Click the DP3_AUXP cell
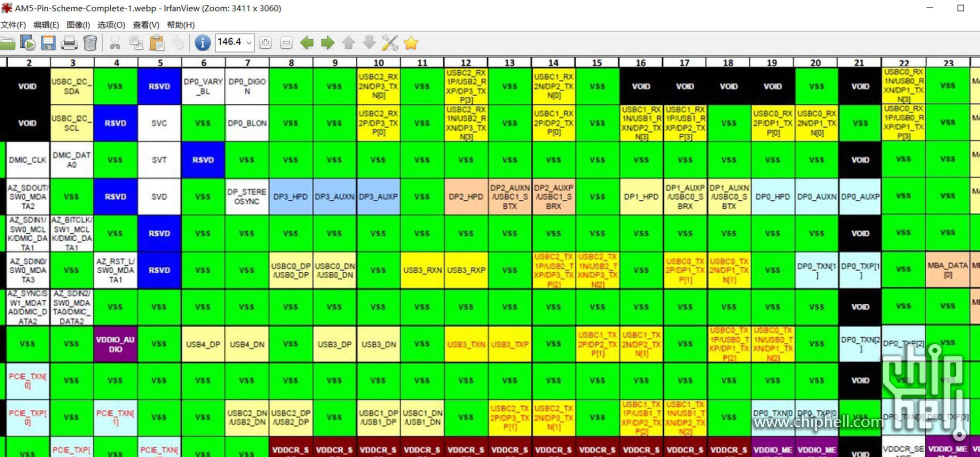Image resolution: width=980 pixels, height=457 pixels. click(x=378, y=196)
